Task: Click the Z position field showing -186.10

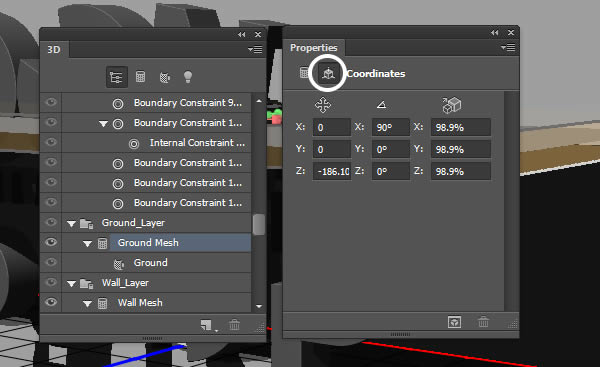Action: coord(331,171)
